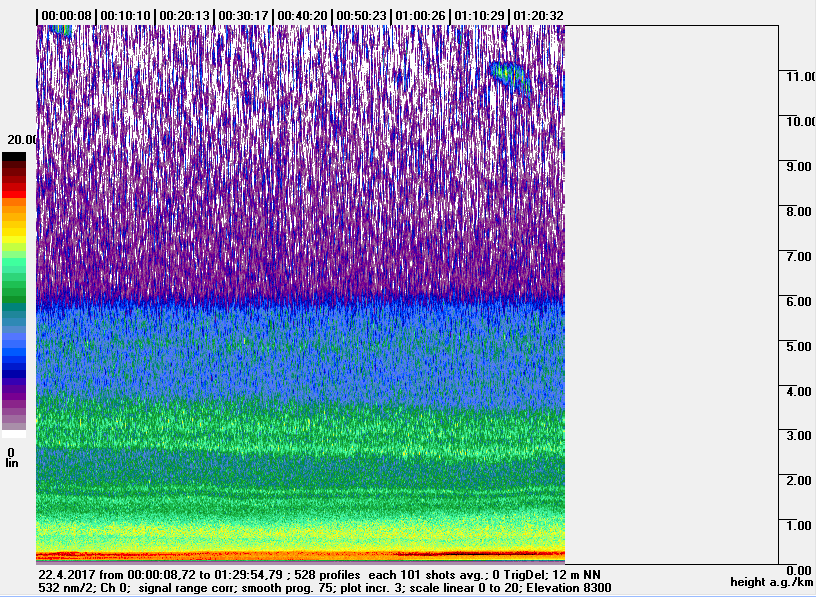
Task: Select the green band of the color legend
Action: point(14,291)
